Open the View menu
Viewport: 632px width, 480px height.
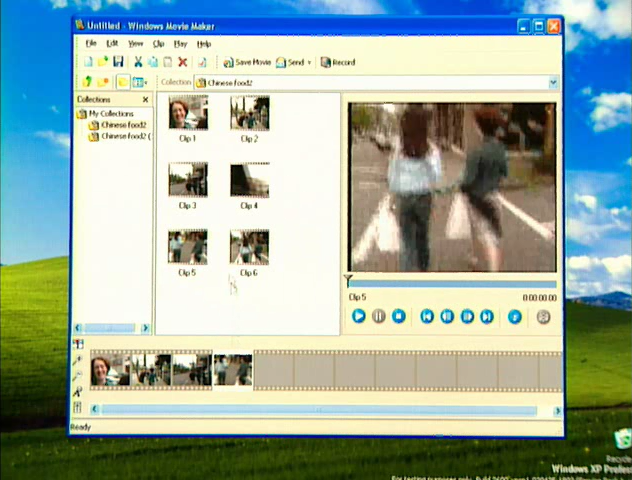click(135, 44)
